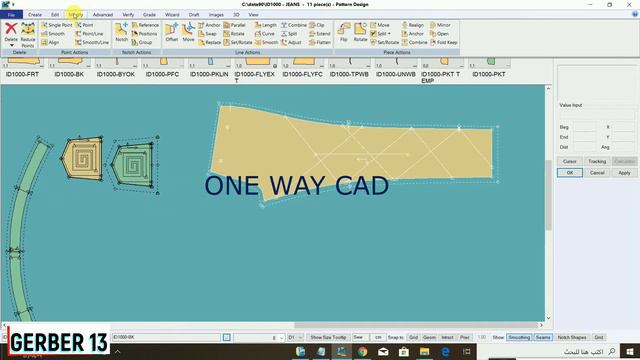Viewport: 640px width, 360px height.
Task: Select the Delete tool with red X
Action: 11,32
